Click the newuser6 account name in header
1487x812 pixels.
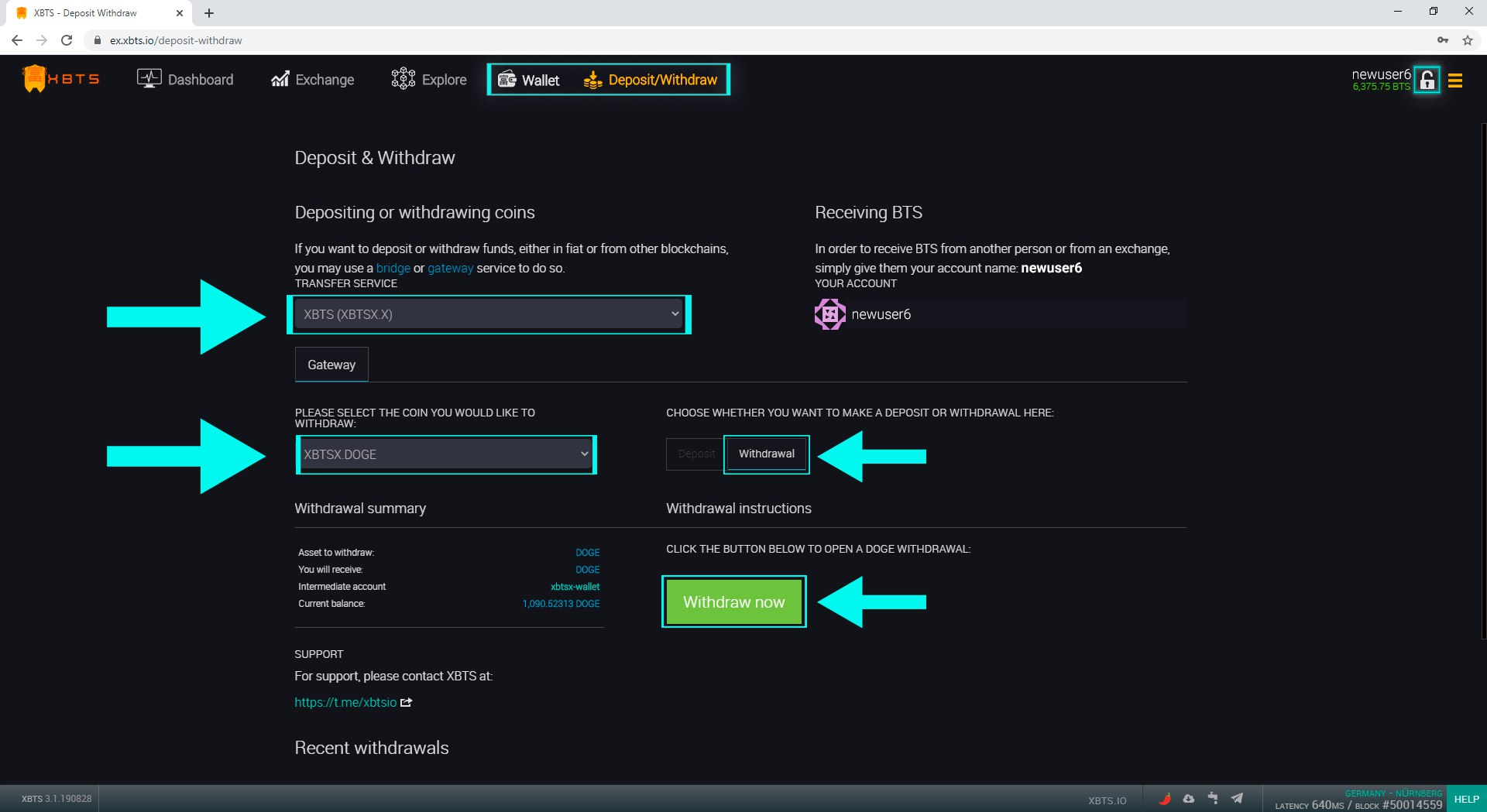(x=1381, y=74)
